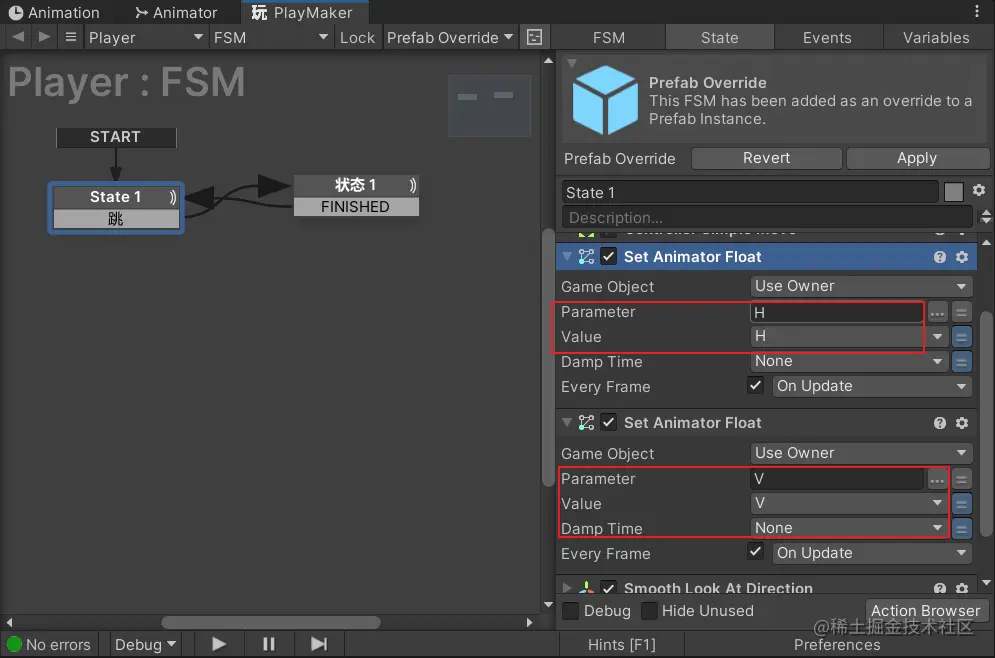995x658 pixels.
Task: Open the Action Browser
Action: 926,610
